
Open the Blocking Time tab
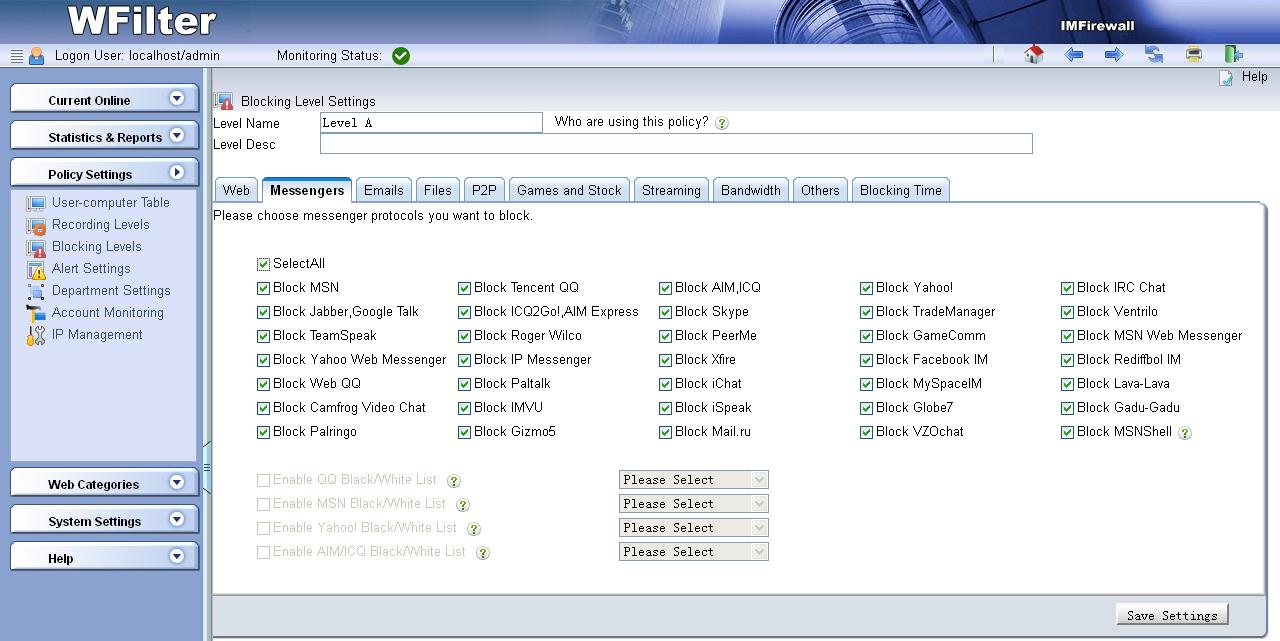900,190
